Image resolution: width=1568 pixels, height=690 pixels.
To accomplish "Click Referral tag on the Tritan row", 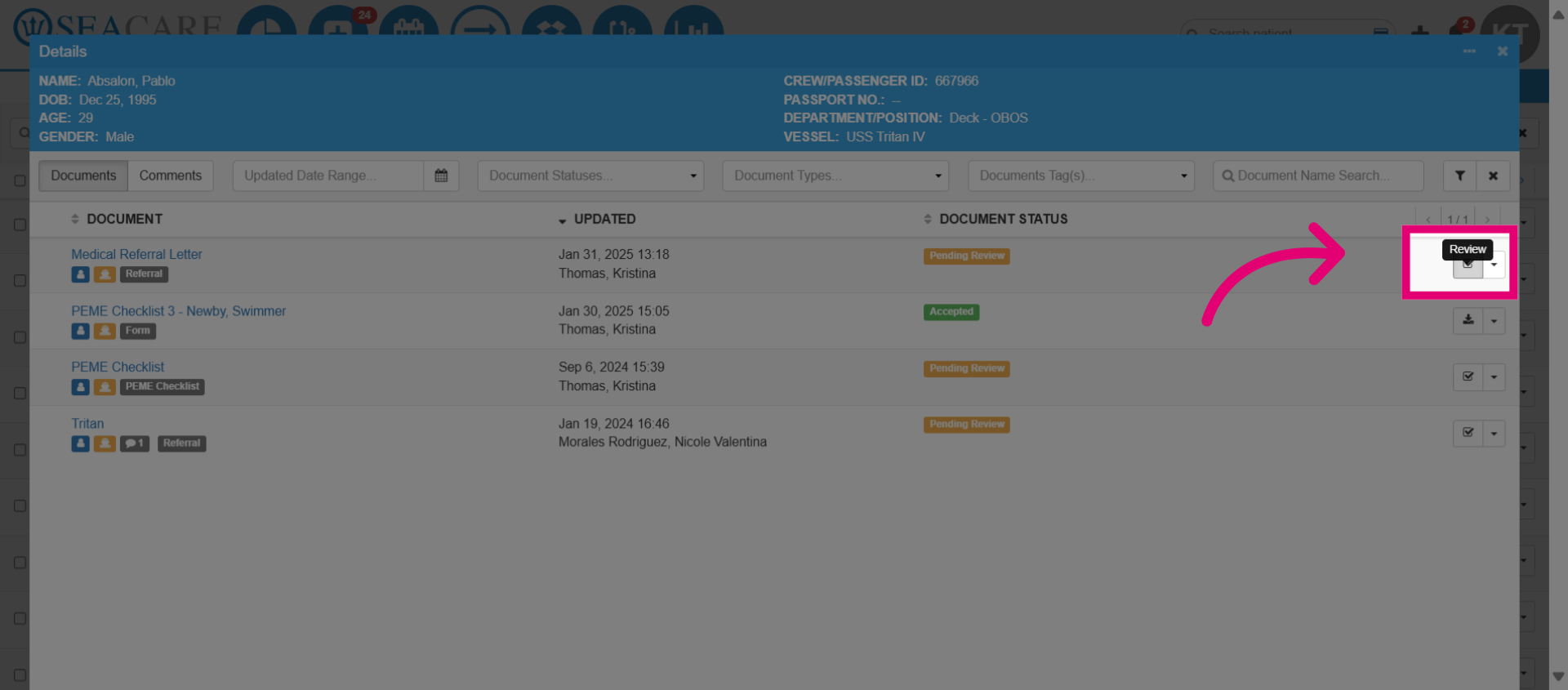I will coord(181,443).
